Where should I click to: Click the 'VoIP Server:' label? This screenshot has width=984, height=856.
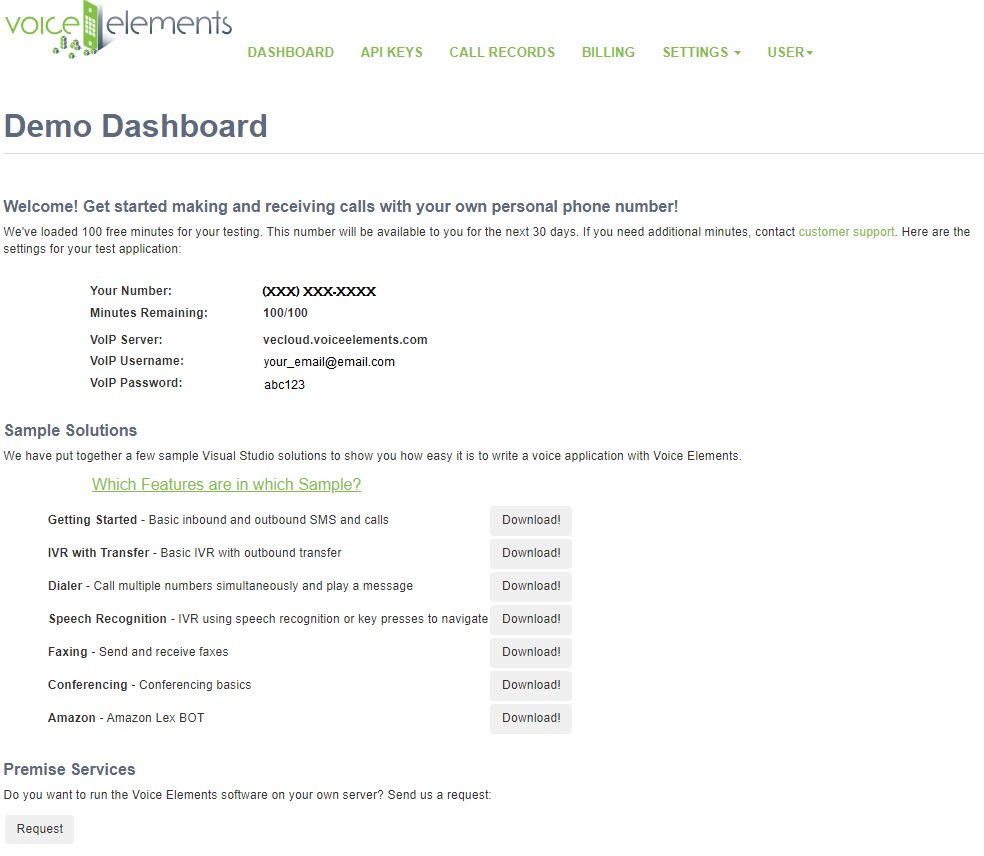click(x=126, y=340)
